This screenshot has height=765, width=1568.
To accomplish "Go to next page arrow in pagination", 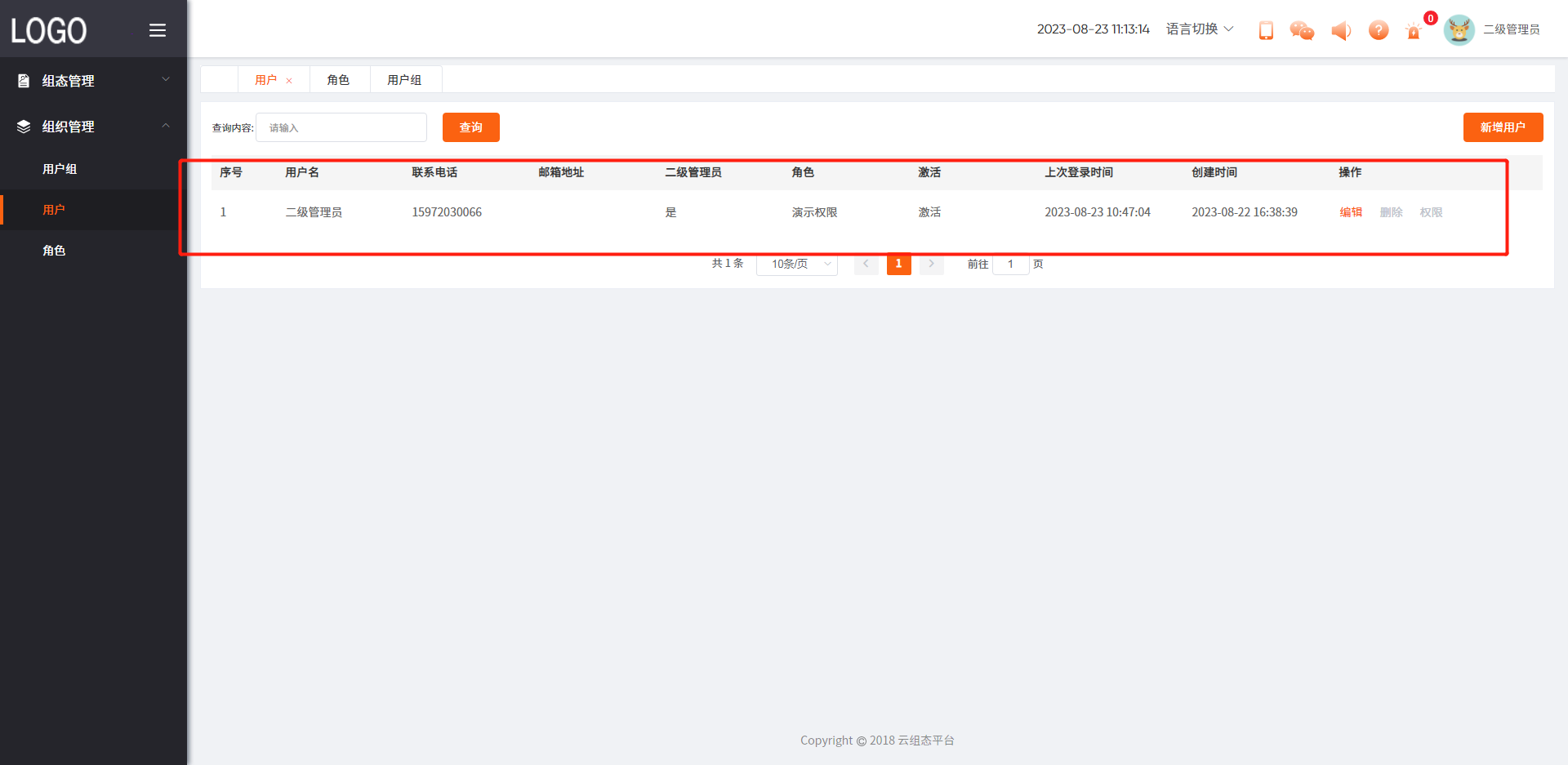I will point(931,264).
